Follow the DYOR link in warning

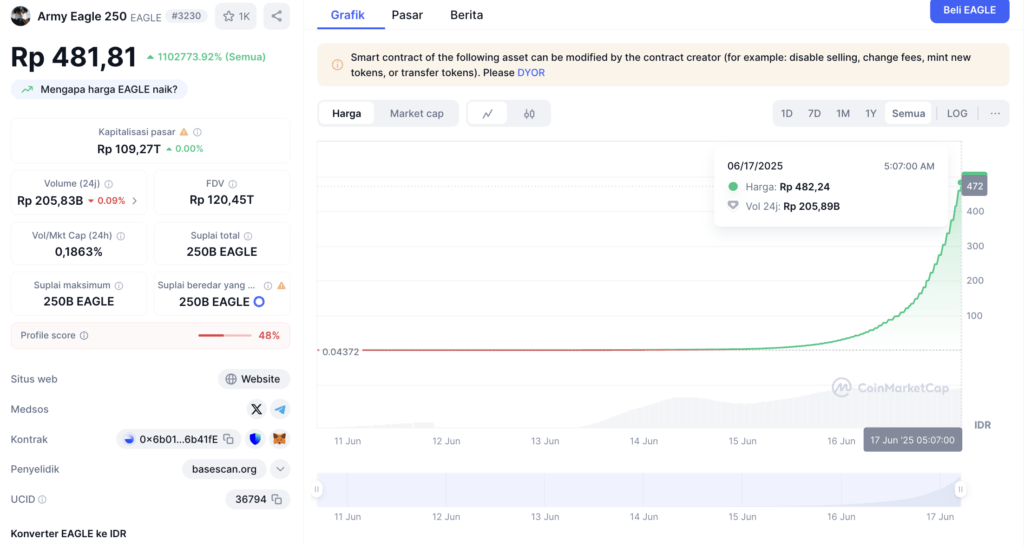(531, 73)
